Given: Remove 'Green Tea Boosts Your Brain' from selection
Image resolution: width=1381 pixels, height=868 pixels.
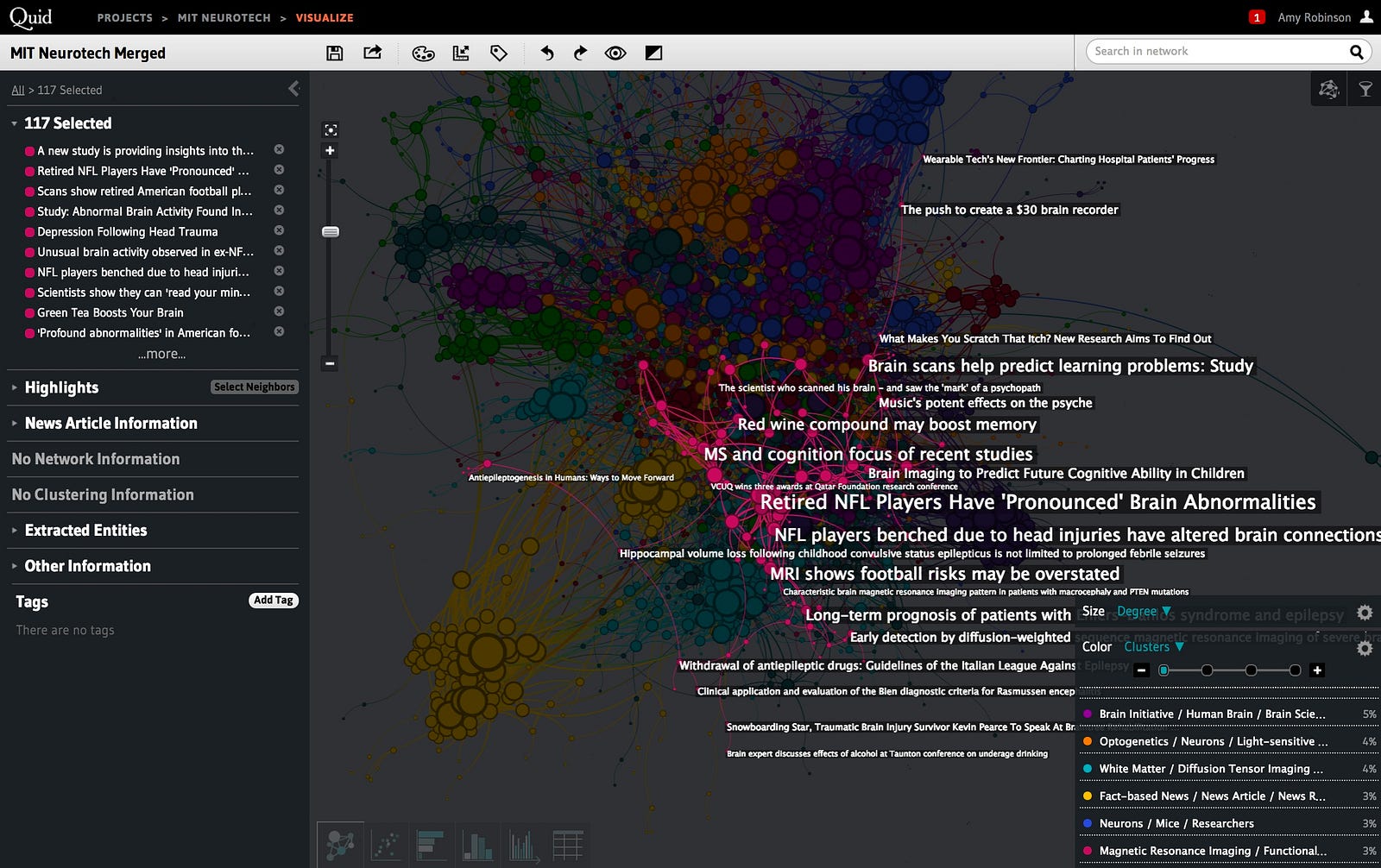Looking at the screenshot, I should tap(279, 311).
